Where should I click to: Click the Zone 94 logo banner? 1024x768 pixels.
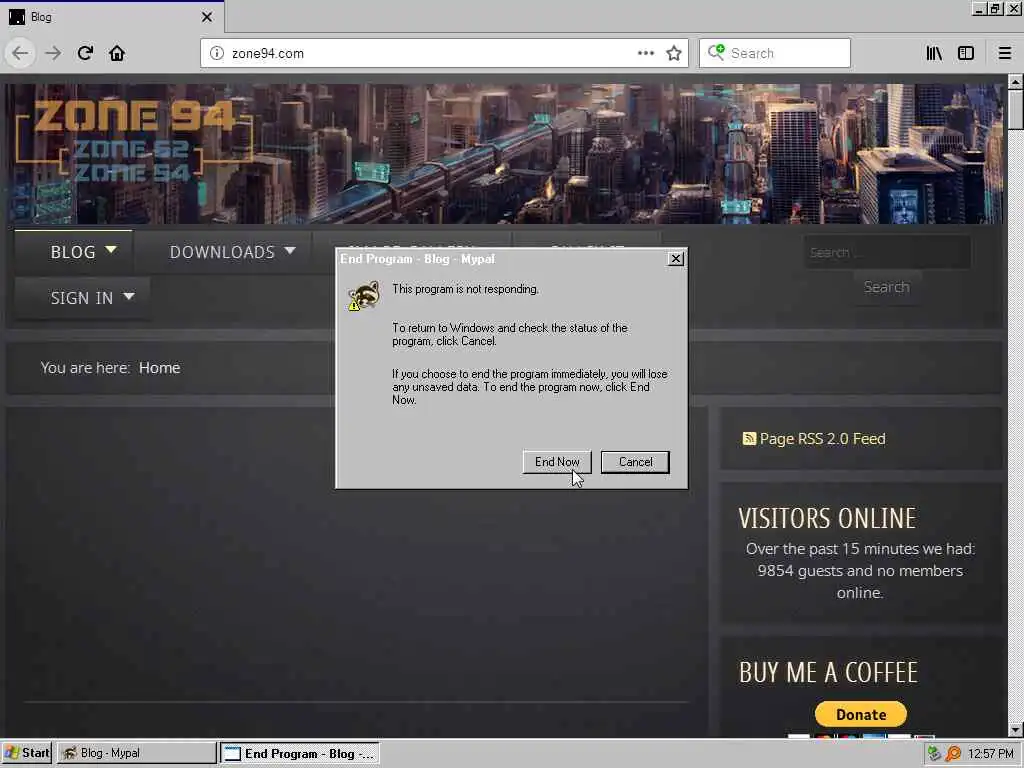click(133, 142)
